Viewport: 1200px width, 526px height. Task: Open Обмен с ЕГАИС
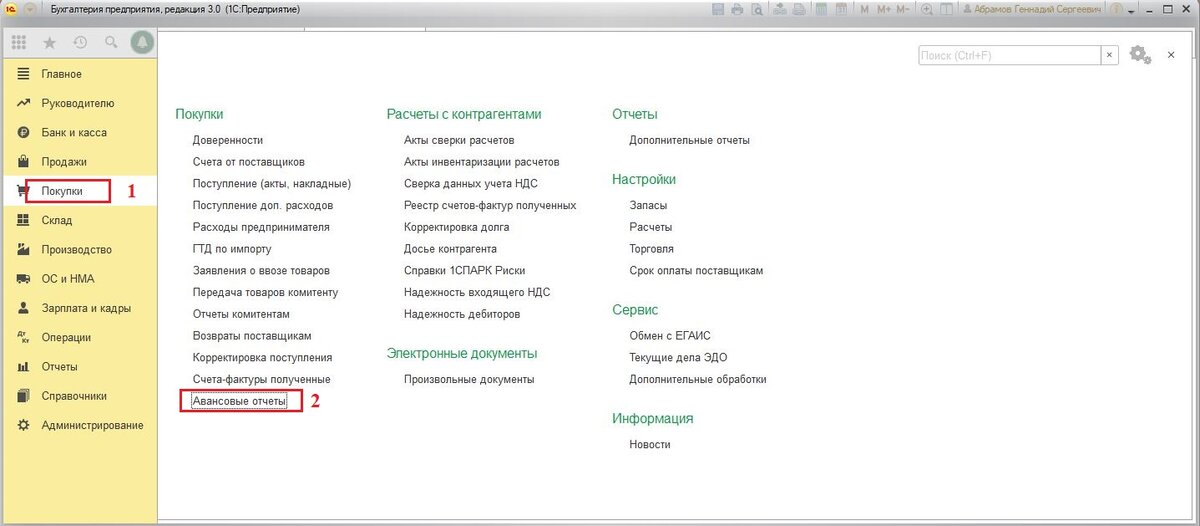tap(670, 335)
